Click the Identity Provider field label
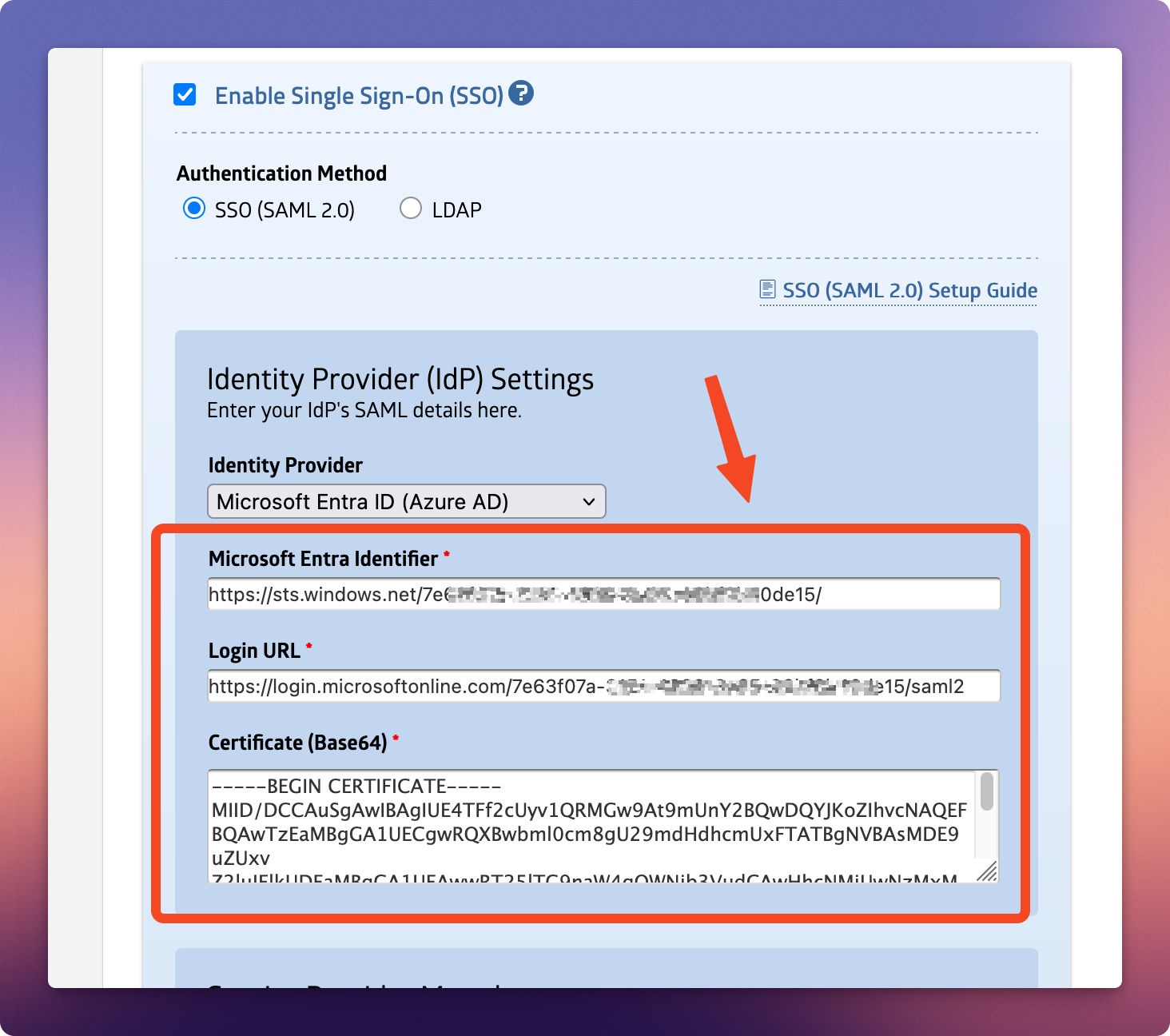Viewport: 1170px width, 1036px height. click(x=285, y=465)
